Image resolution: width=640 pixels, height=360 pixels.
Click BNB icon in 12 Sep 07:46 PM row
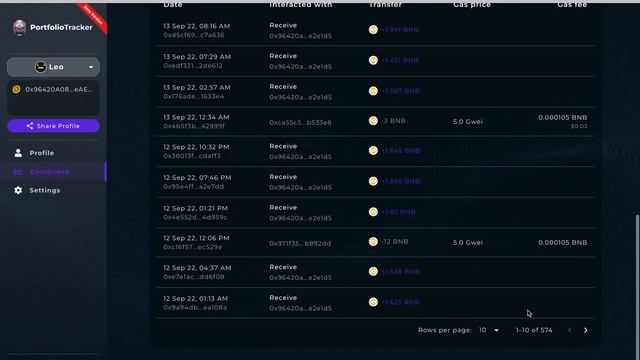point(373,181)
